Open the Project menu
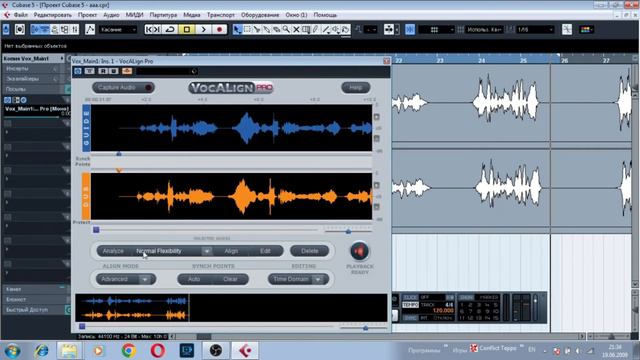This screenshot has width=640, height=360. pos(87,15)
